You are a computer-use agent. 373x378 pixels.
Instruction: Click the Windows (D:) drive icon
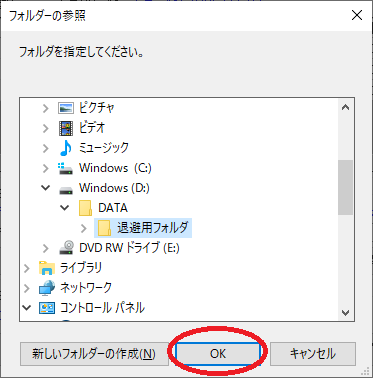66,190
